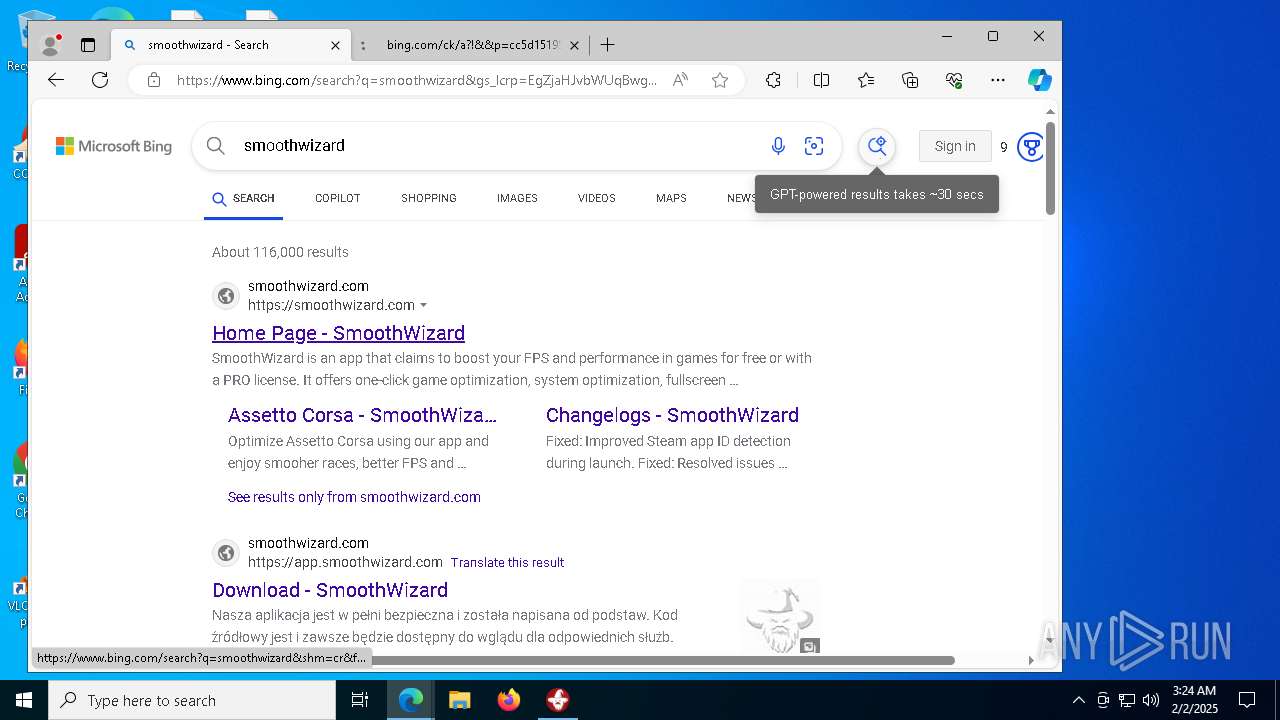Open the Collections icon
Image resolution: width=1280 pixels, height=720 pixels.
click(910, 80)
